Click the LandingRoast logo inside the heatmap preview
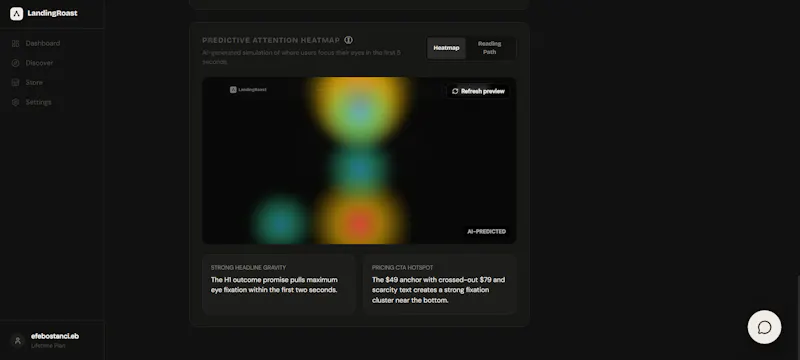Image resolution: width=800 pixels, height=360 pixels. 248,90
